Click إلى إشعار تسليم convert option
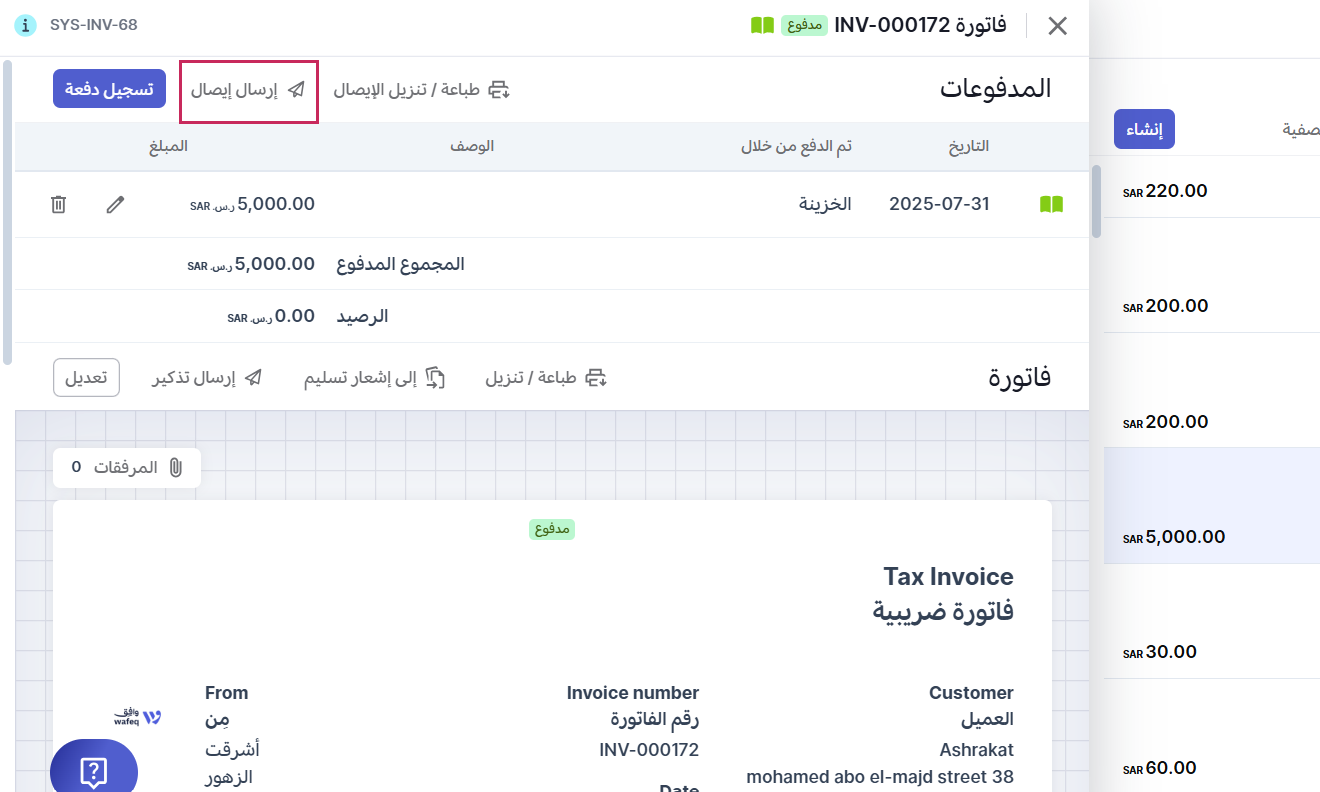 374,378
